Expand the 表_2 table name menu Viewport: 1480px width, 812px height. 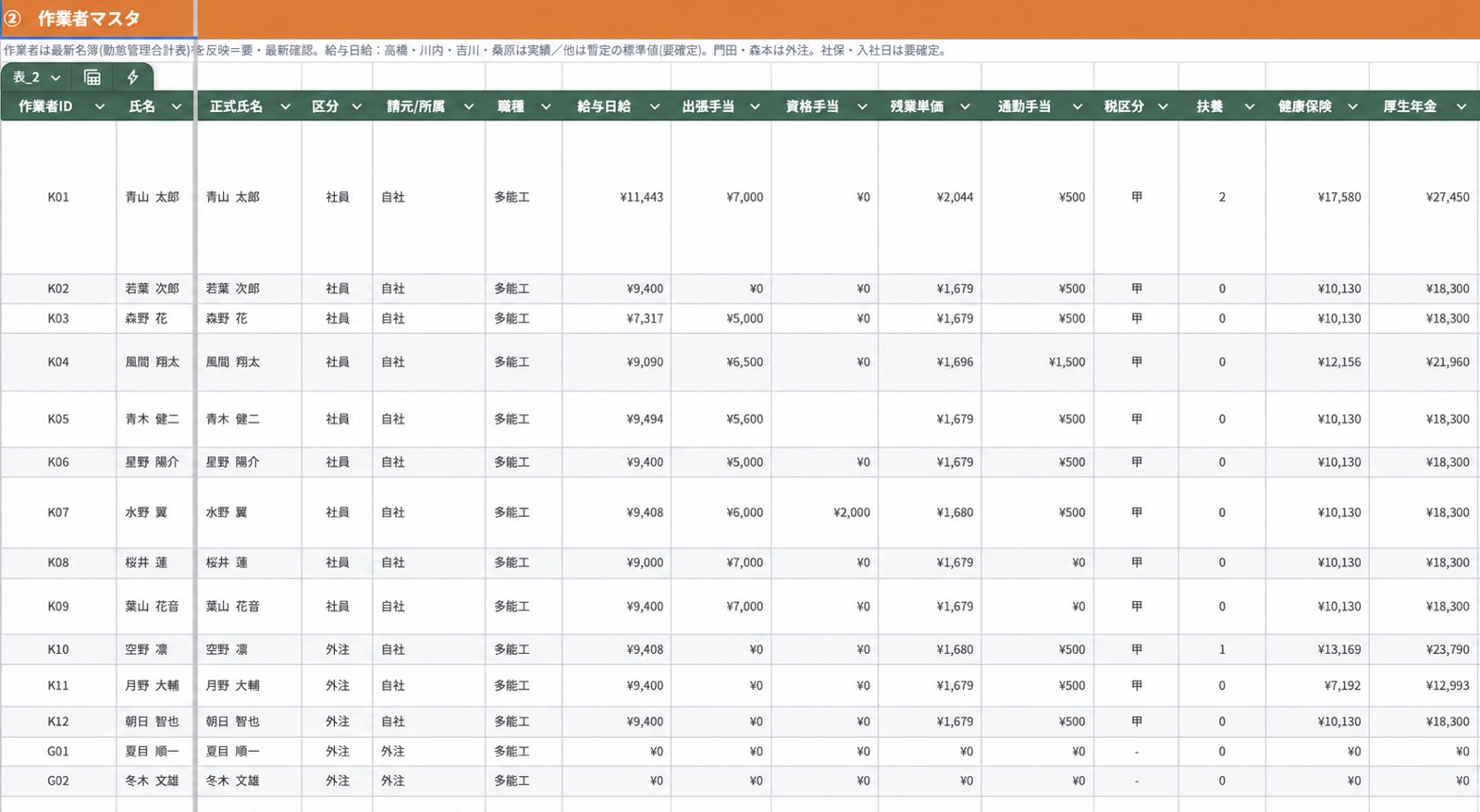tap(55, 78)
